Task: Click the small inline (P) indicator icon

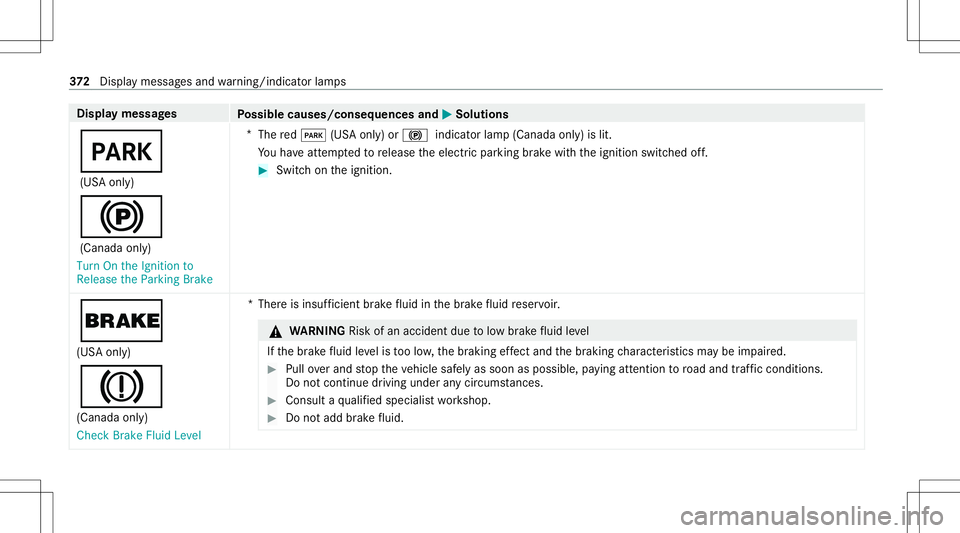Action: [415, 135]
